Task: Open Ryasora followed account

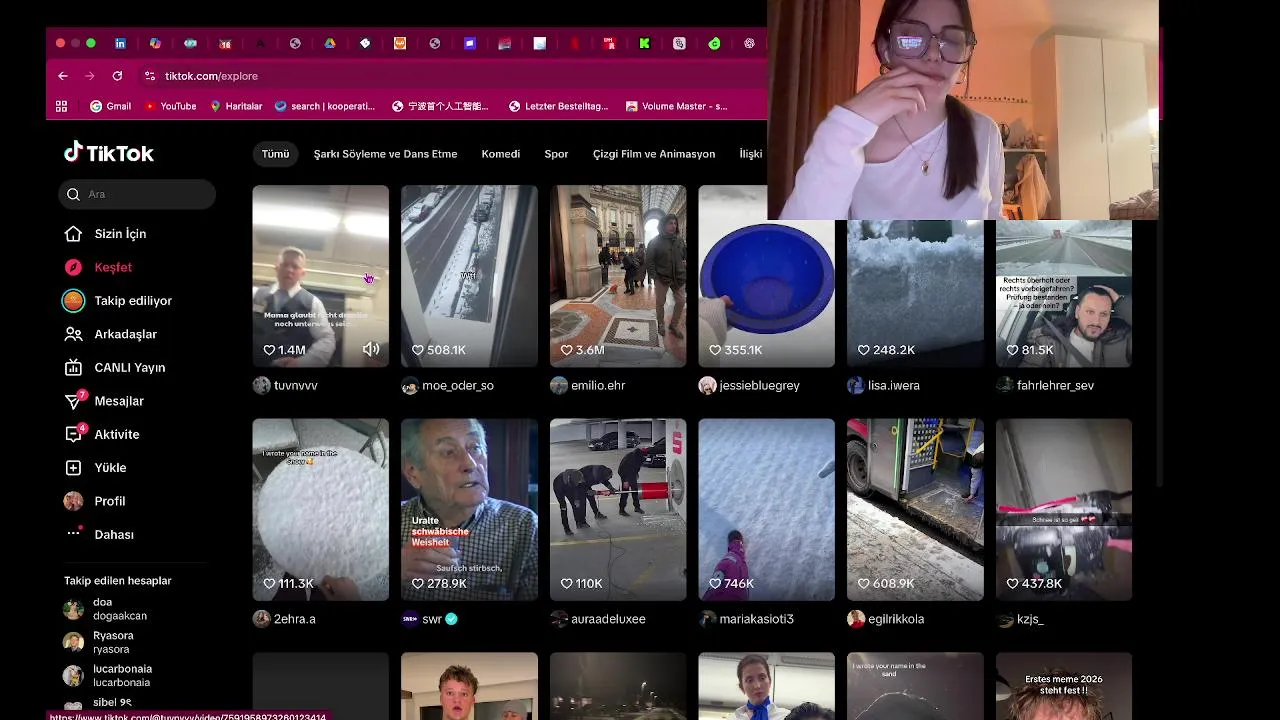Action: point(100,642)
